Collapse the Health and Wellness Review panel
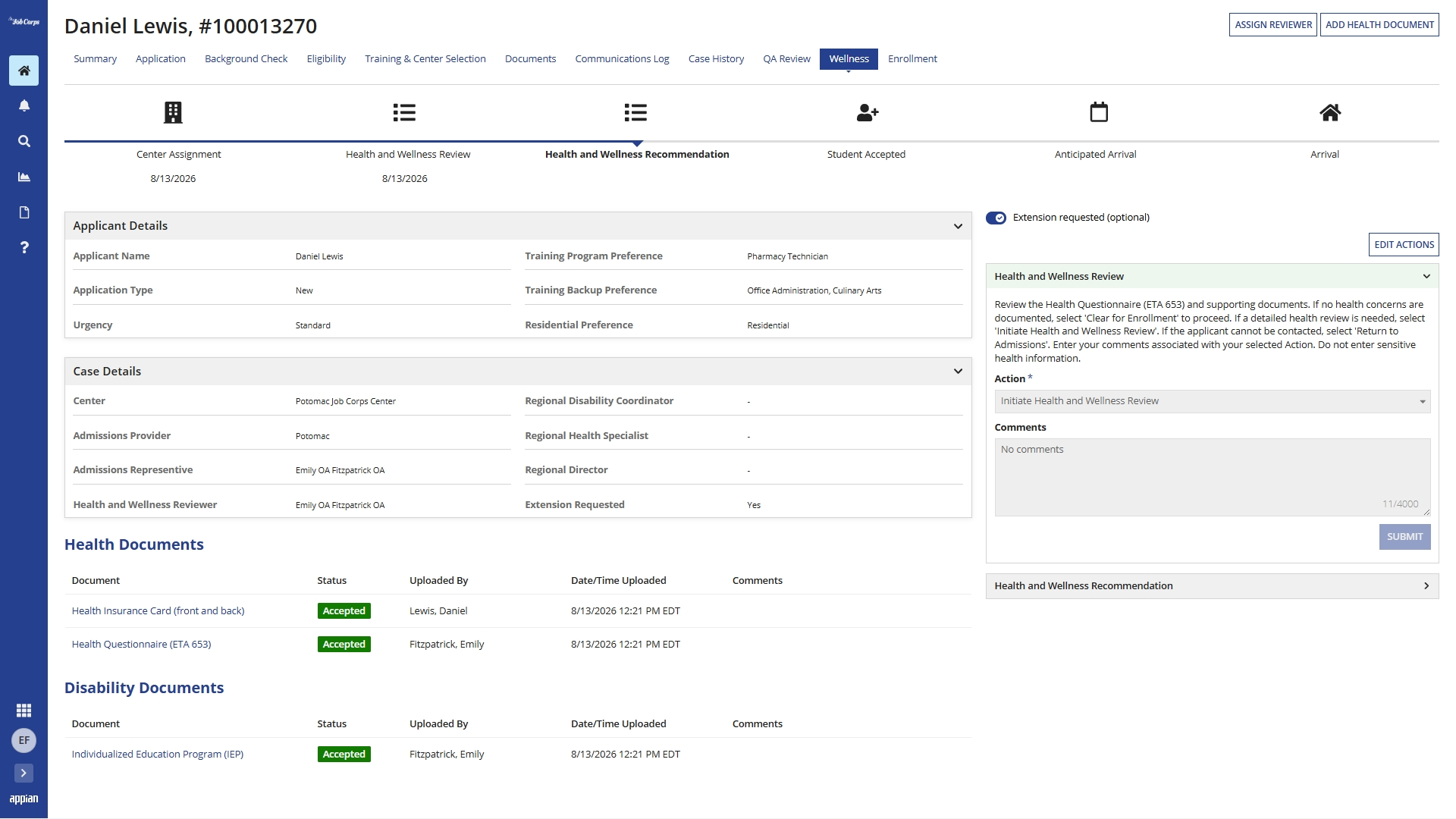1456x819 pixels. coord(1426,277)
